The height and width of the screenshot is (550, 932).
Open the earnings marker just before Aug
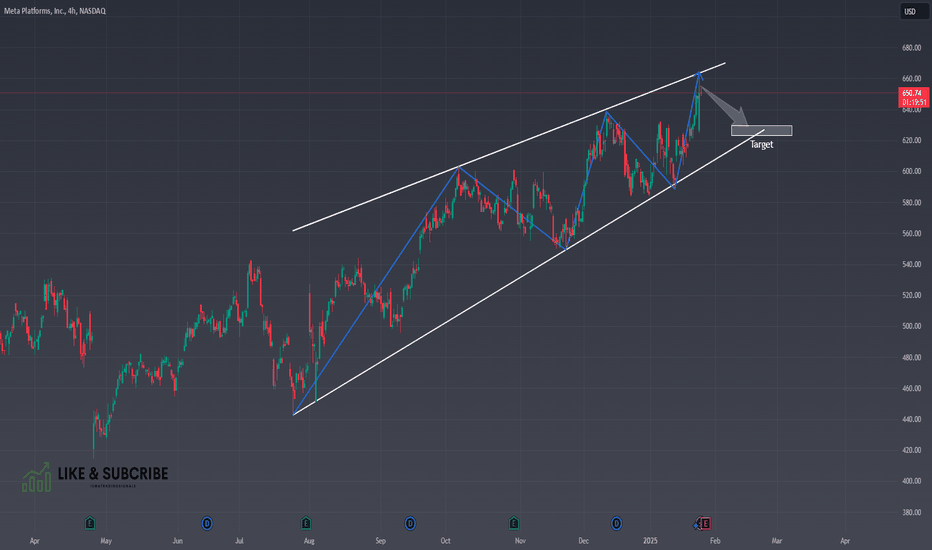tap(306, 523)
